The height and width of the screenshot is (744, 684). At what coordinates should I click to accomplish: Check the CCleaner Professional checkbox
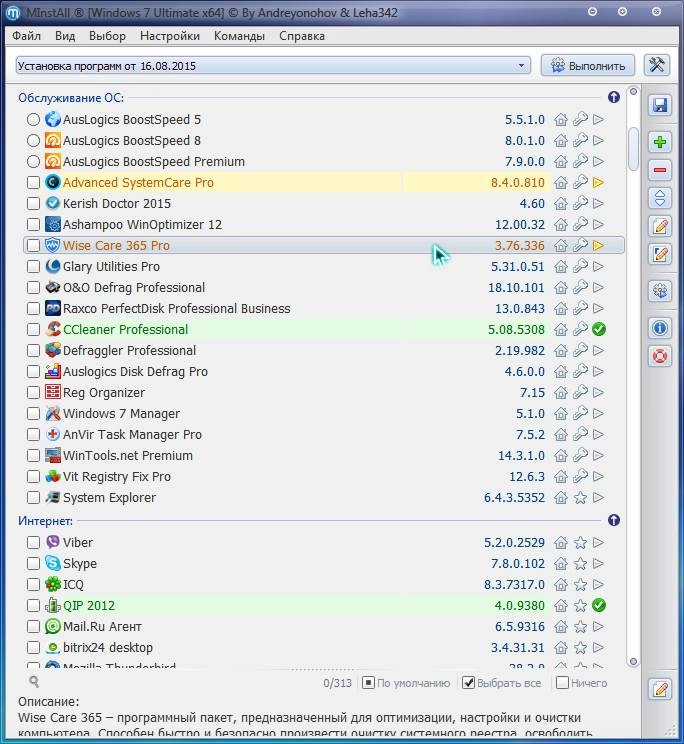click(x=33, y=329)
